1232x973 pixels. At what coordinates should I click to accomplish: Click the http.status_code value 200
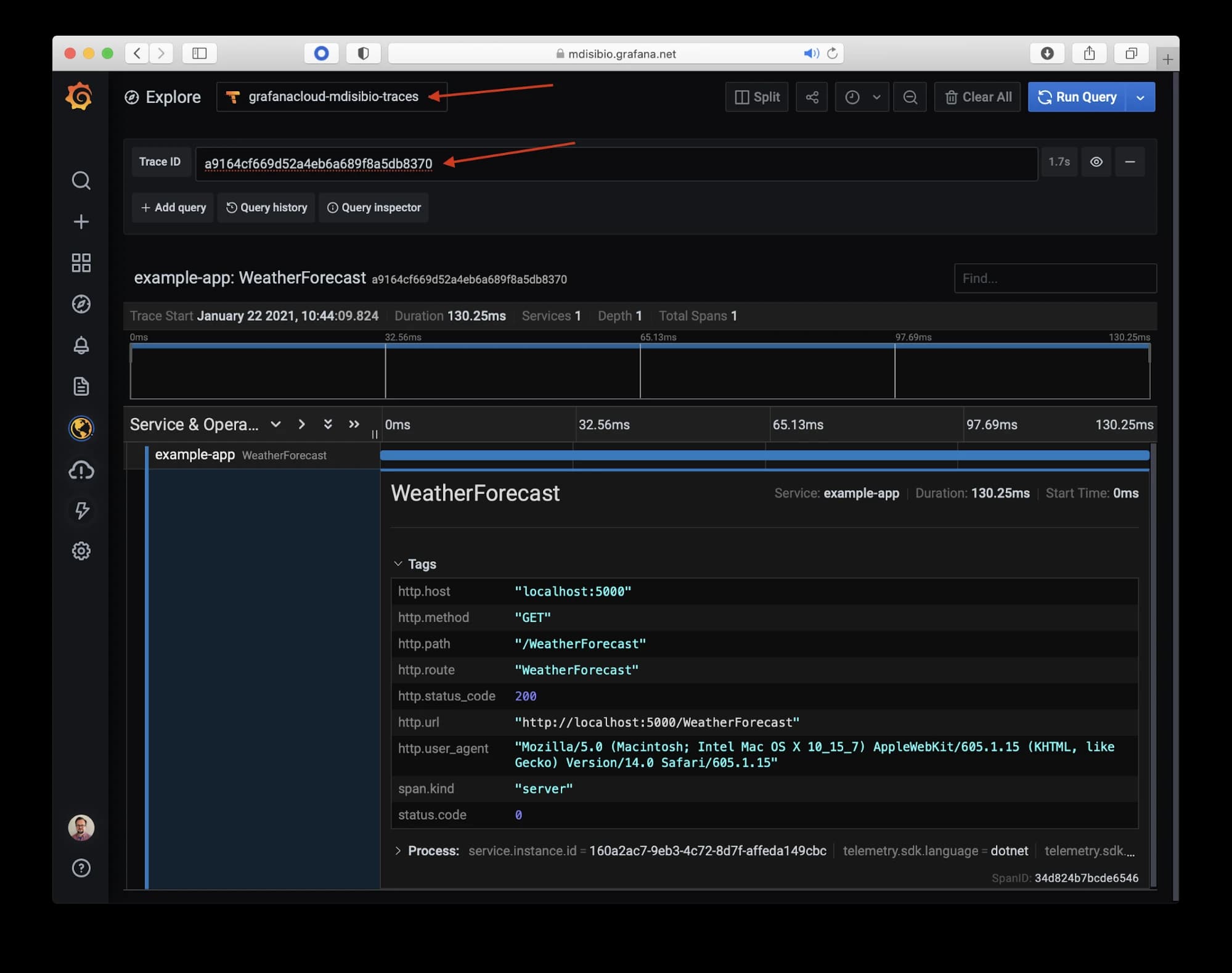pos(526,696)
